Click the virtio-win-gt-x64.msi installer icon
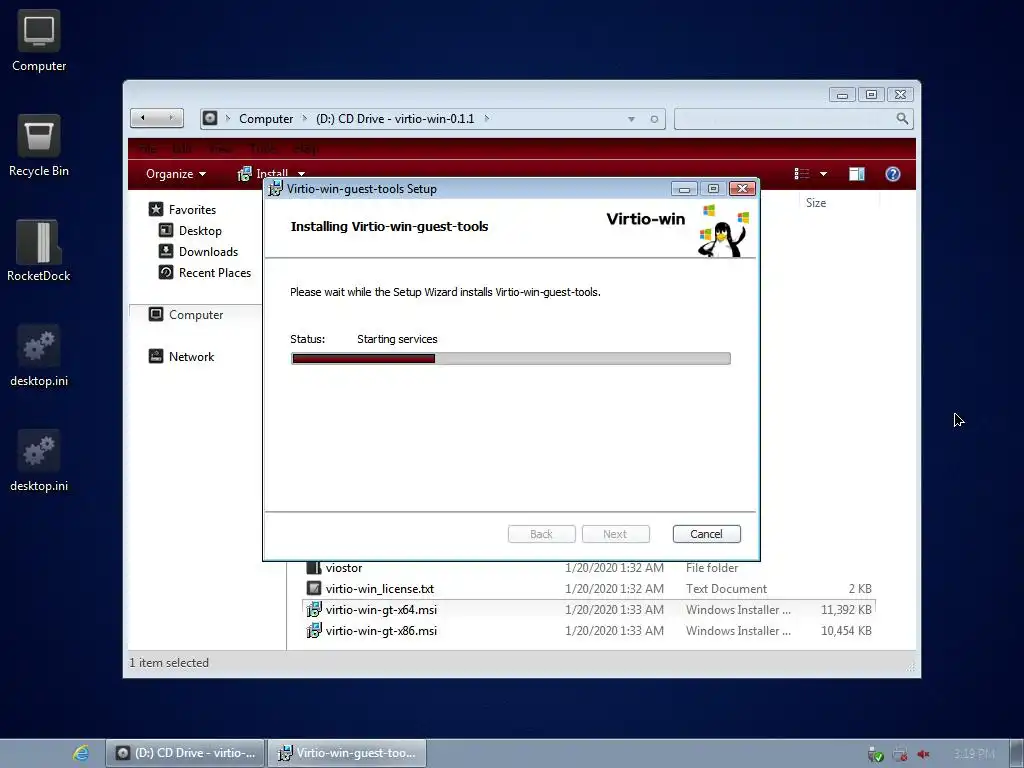 point(314,609)
